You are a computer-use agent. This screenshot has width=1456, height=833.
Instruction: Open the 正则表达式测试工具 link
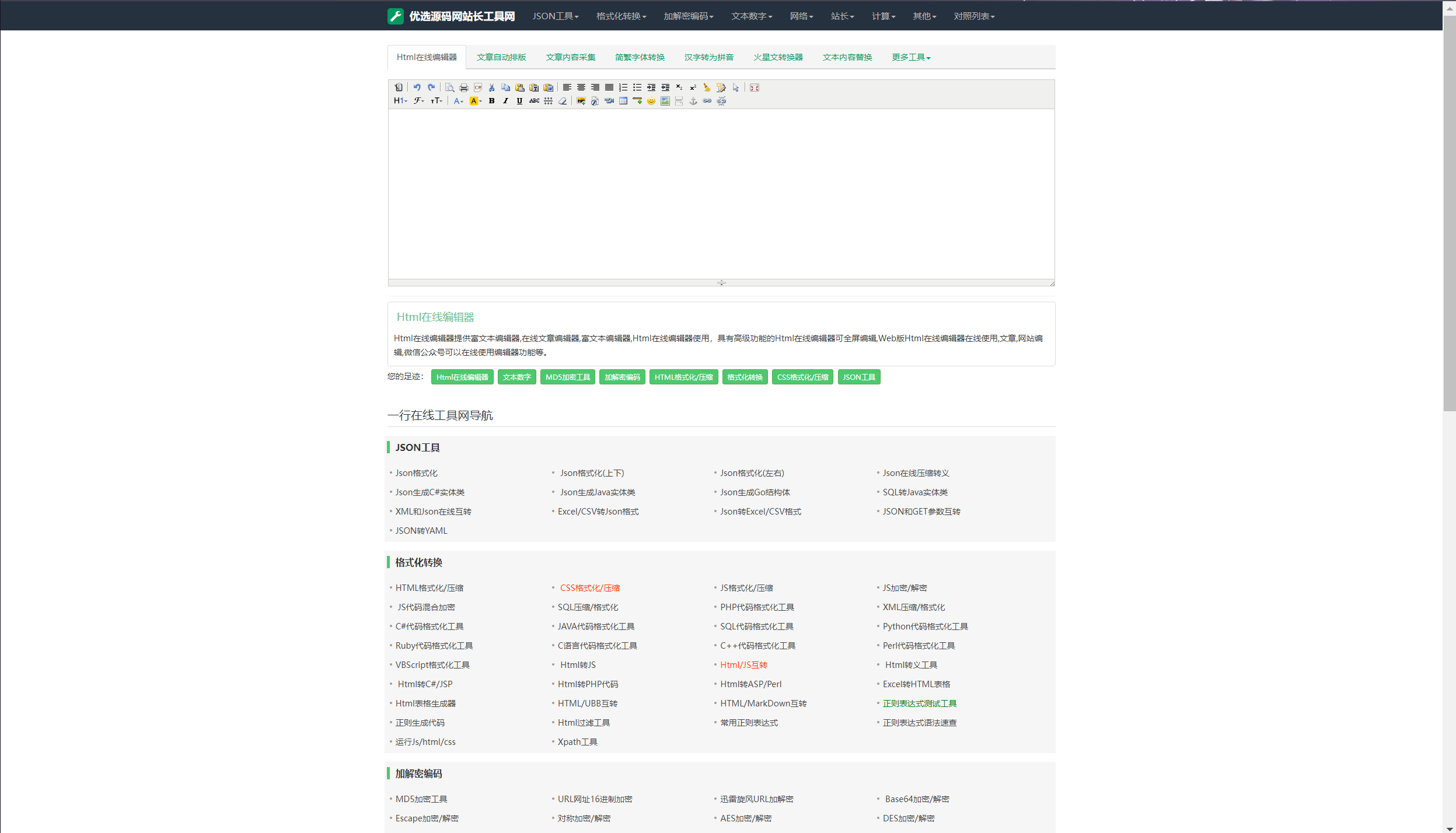(919, 703)
